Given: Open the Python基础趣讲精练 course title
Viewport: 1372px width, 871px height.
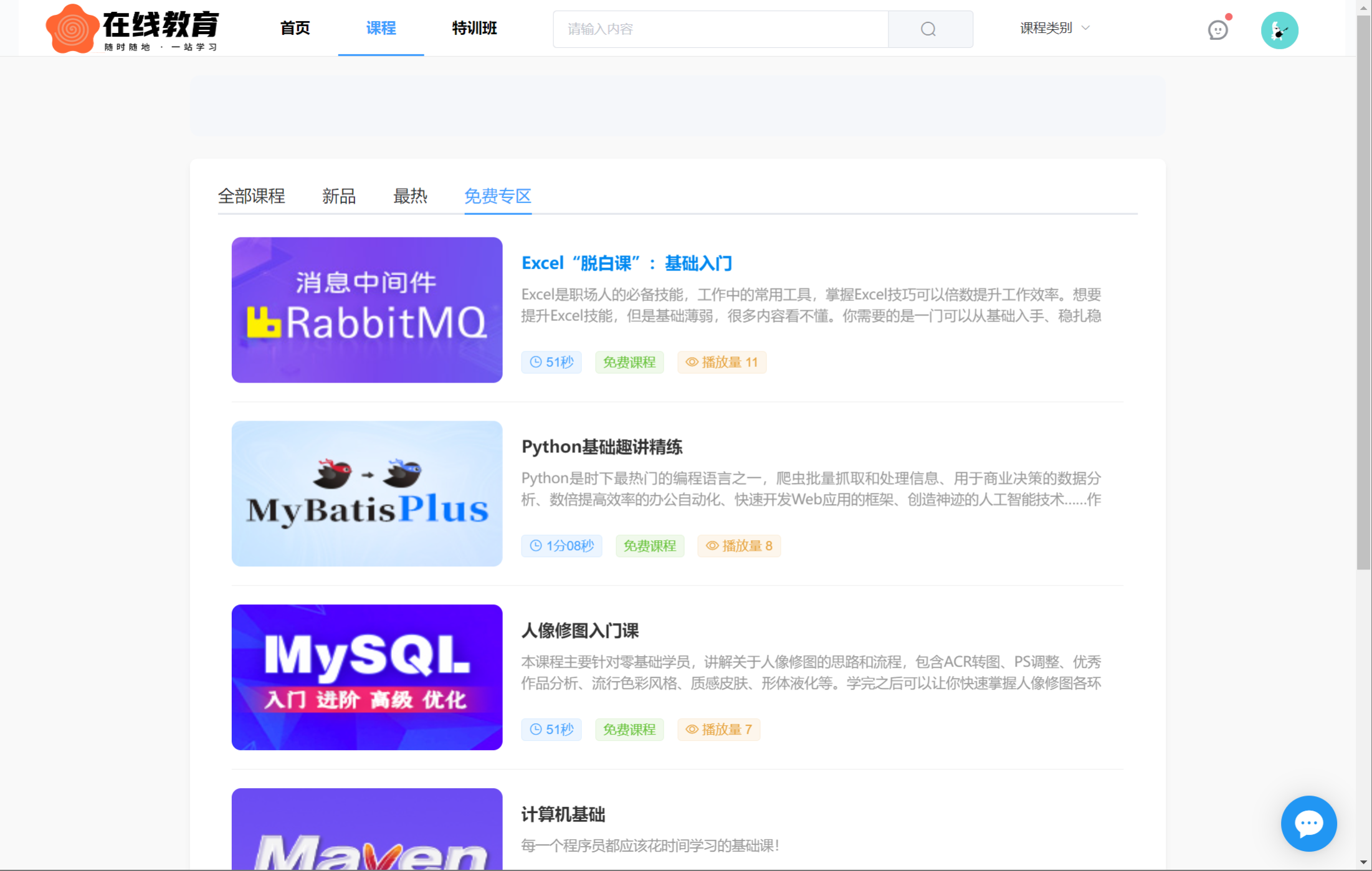Looking at the screenshot, I should coord(601,447).
